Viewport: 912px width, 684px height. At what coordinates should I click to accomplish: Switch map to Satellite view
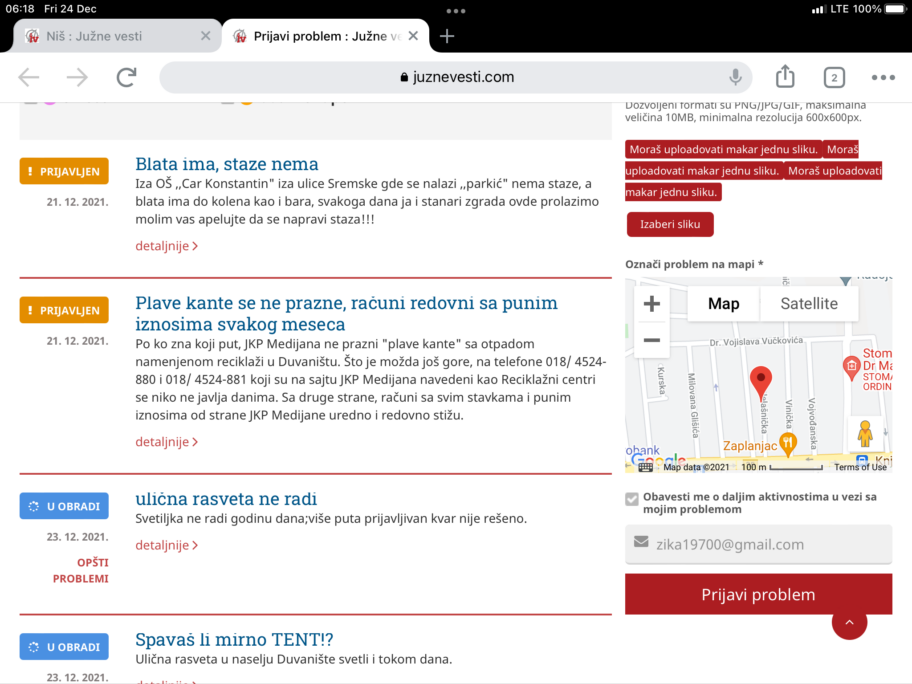[x=808, y=304]
